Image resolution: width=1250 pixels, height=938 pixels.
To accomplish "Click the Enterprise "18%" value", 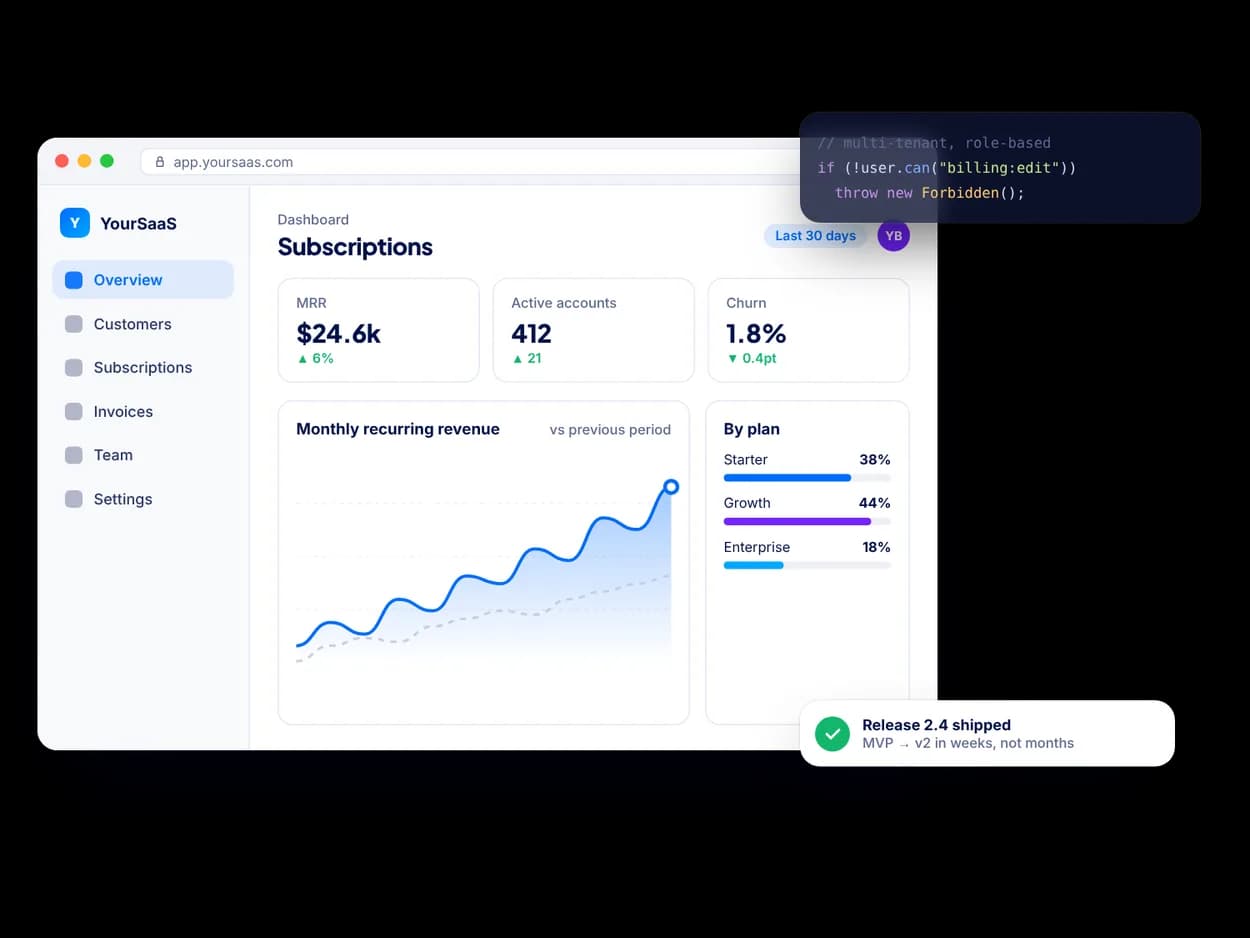I will point(876,547).
